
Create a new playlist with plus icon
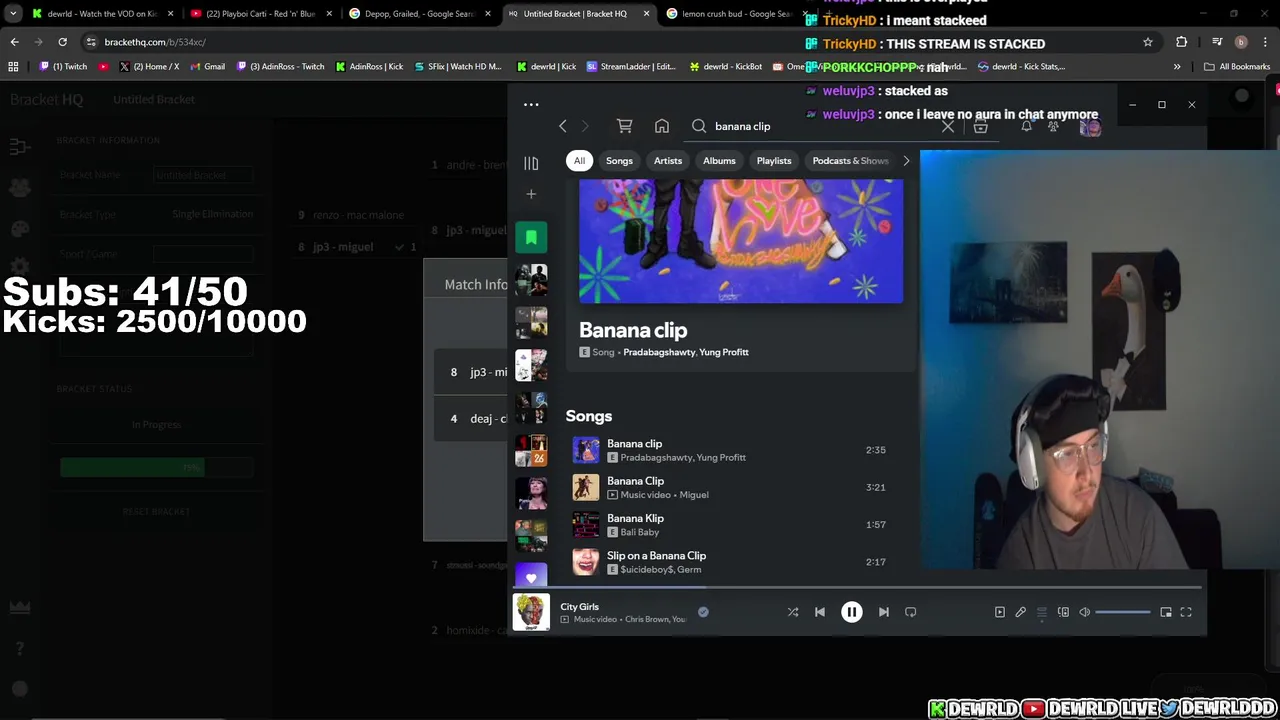coord(531,194)
